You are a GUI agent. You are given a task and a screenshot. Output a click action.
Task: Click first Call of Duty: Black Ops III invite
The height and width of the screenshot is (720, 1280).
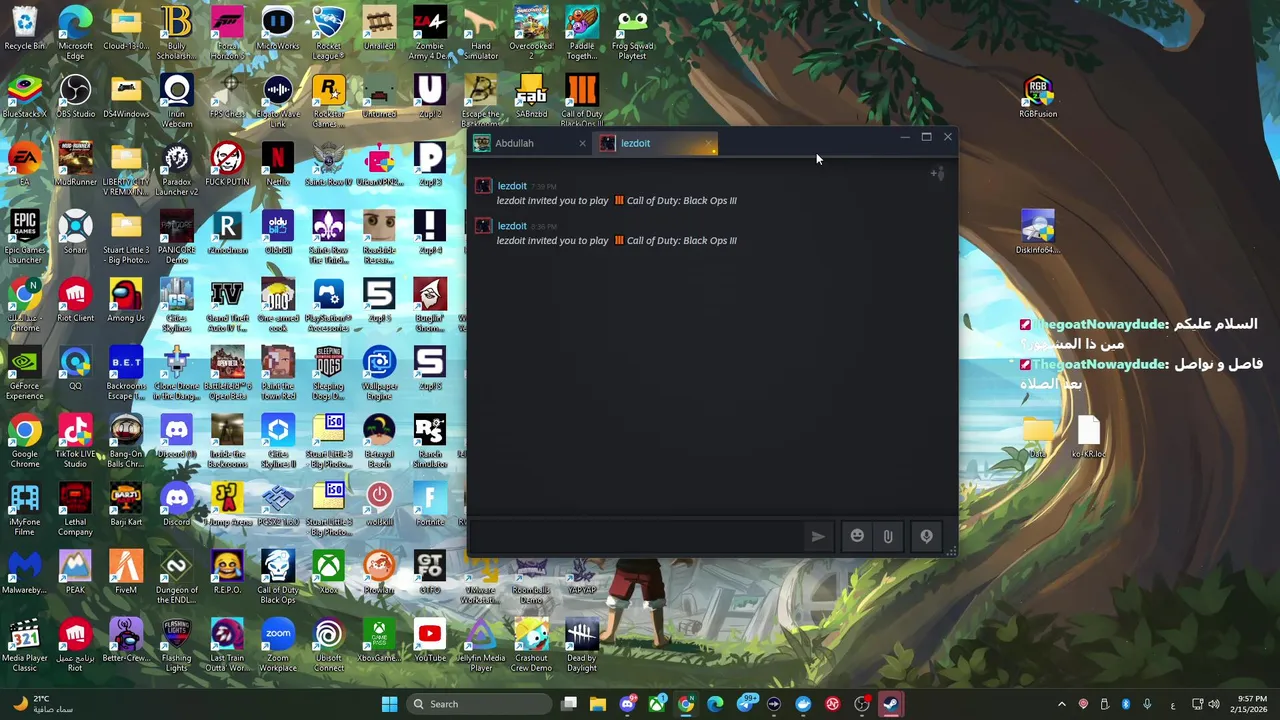(681, 200)
